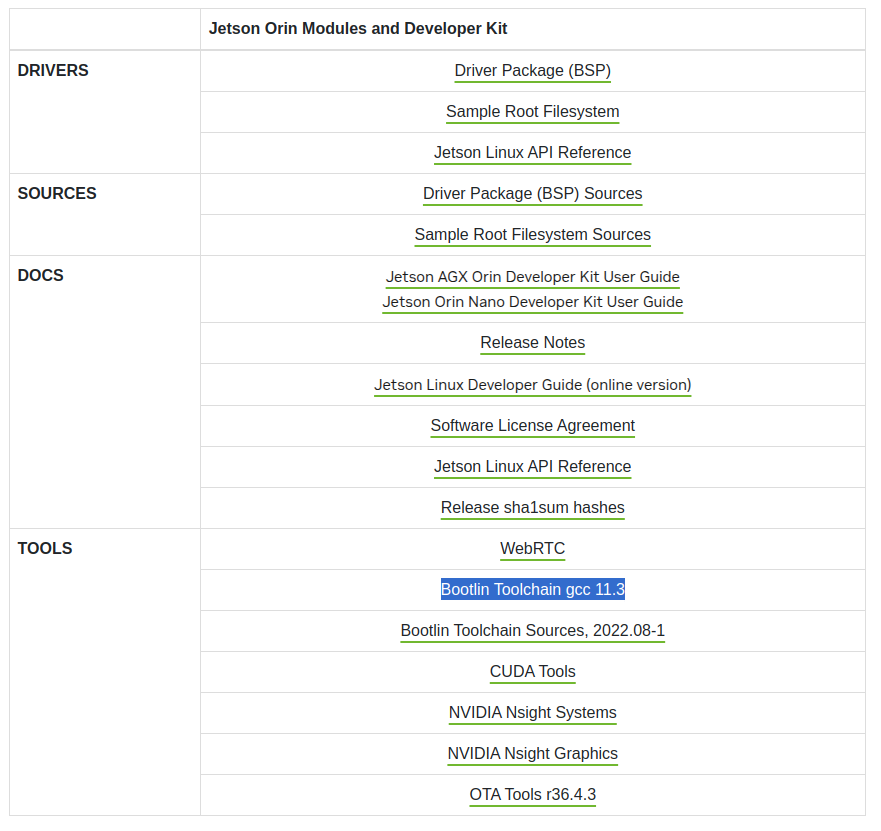Viewport: 881px width, 831px height.
Task: View the Release Notes link
Action: tap(532, 343)
